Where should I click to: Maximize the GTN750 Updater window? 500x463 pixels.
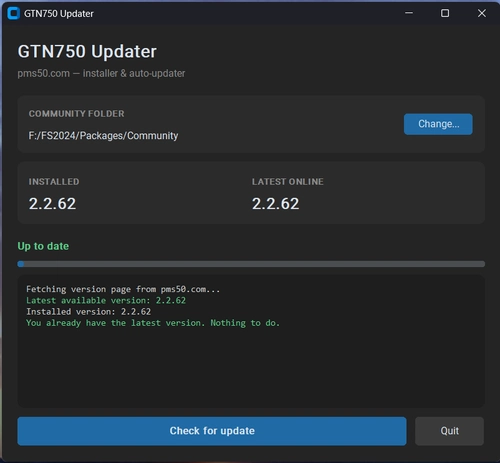pos(445,13)
